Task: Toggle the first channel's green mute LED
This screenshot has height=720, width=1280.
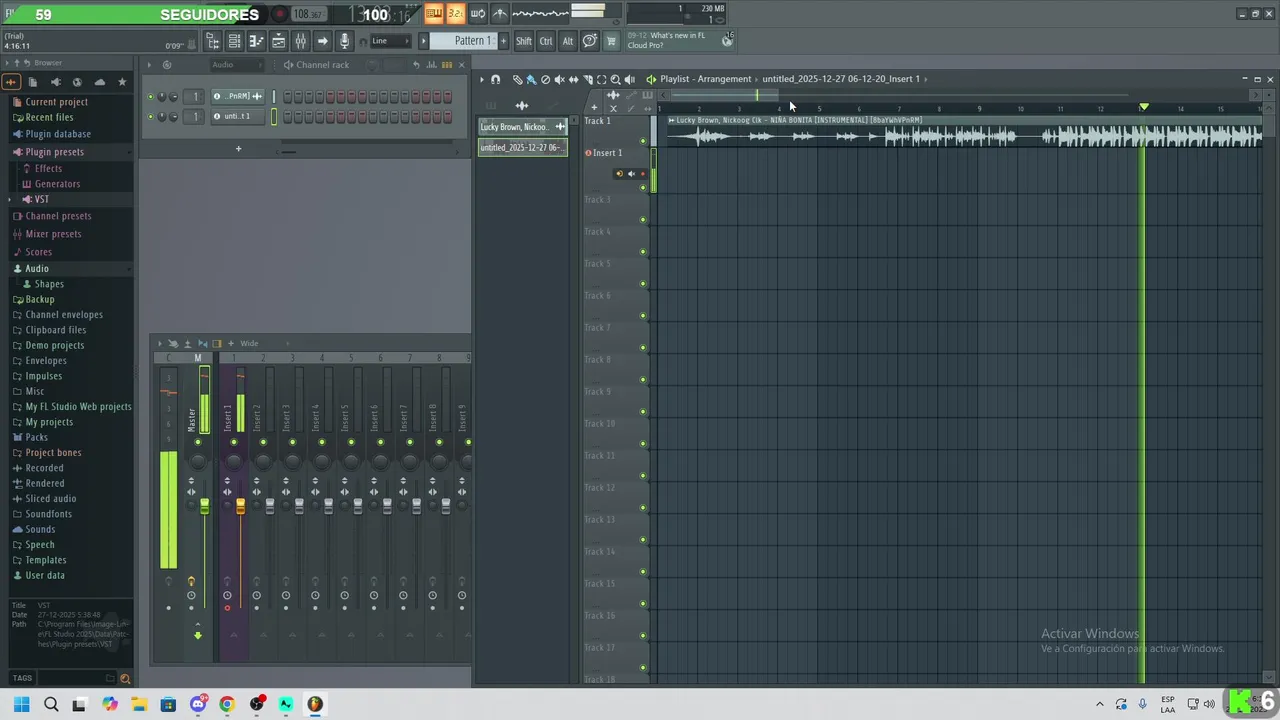Action: (x=150, y=97)
